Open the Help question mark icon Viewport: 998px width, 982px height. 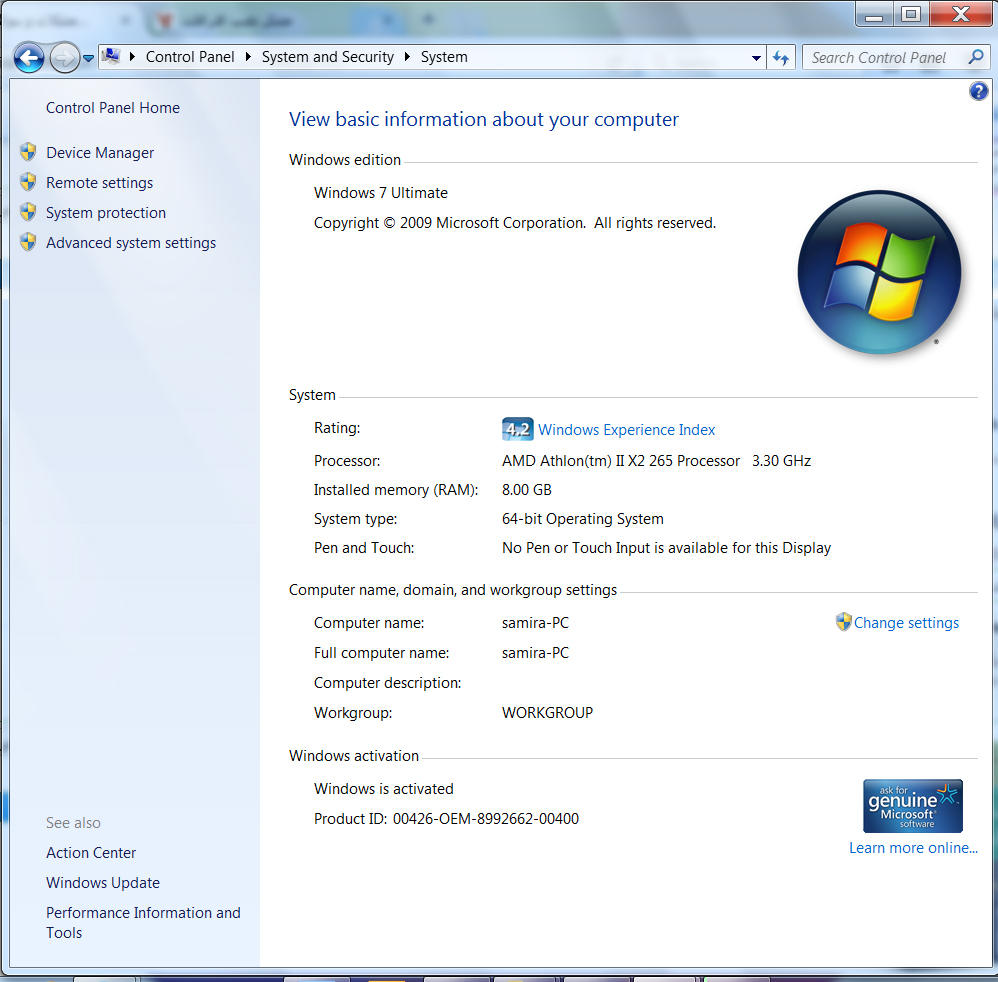coord(978,92)
